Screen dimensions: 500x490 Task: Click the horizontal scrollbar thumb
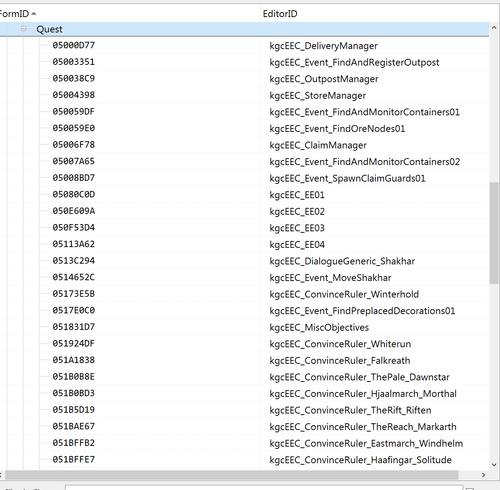232,475
